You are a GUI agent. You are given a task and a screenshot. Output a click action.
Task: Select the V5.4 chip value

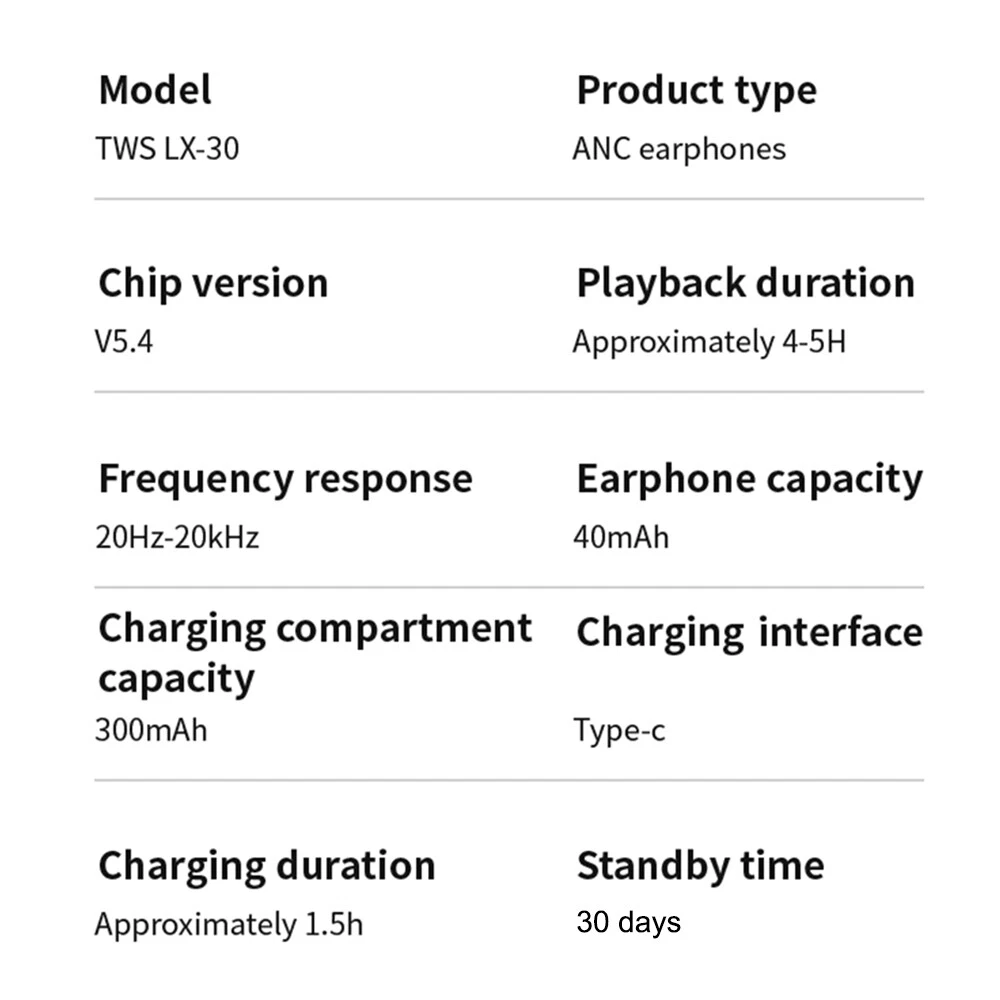pyautogui.click(x=124, y=342)
